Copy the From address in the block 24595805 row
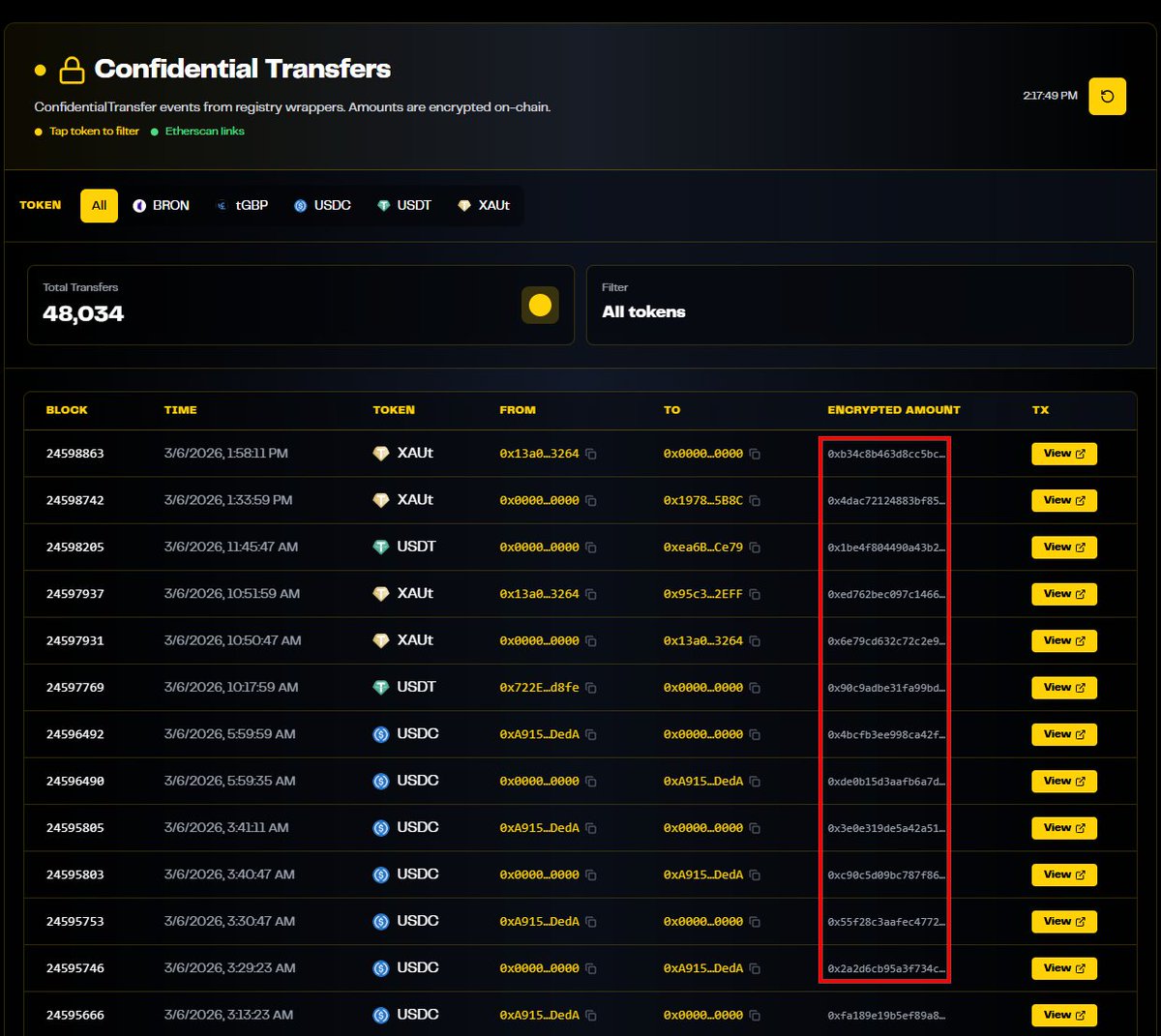 tap(591, 828)
